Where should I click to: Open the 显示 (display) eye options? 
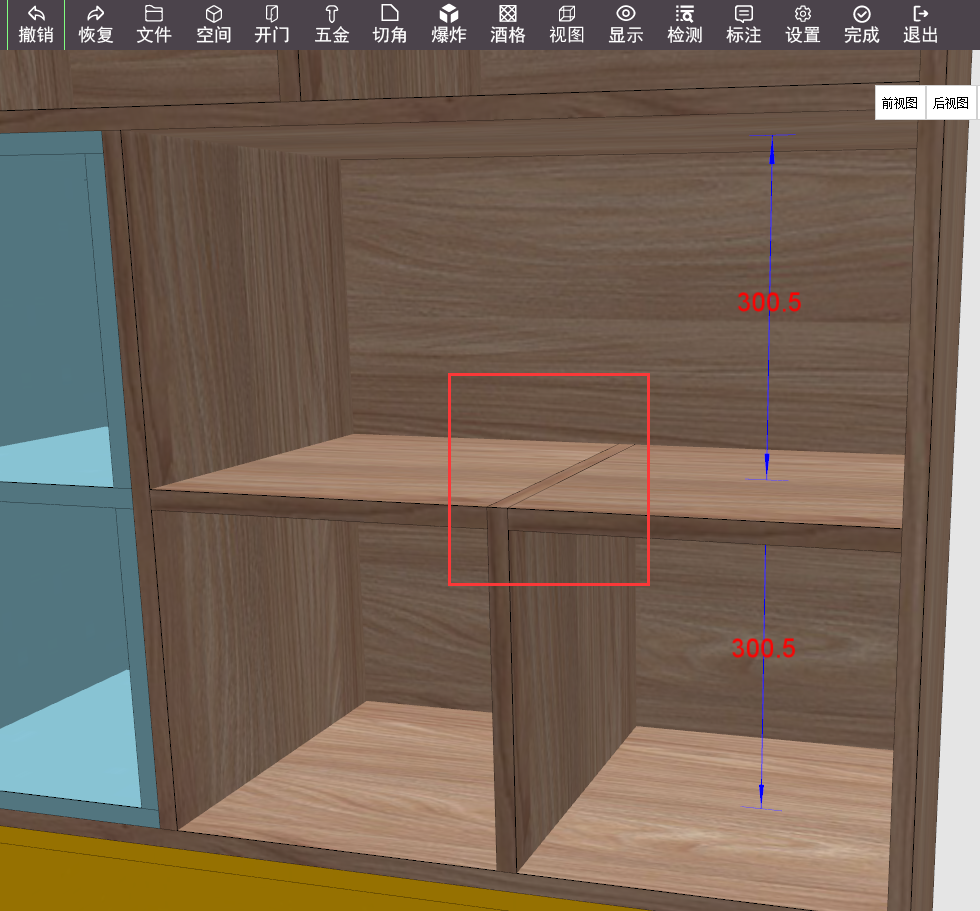tap(626, 24)
